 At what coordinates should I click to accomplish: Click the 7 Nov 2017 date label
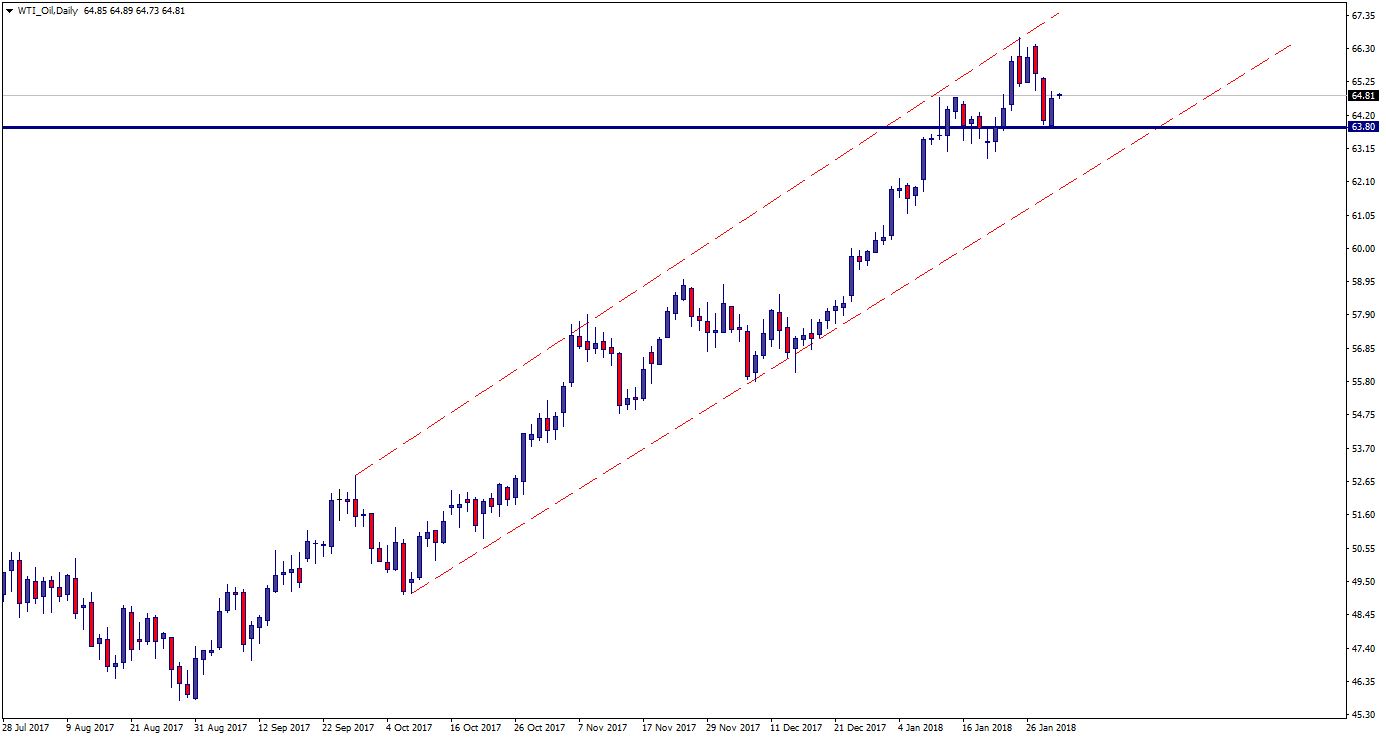click(x=603, y=728)
